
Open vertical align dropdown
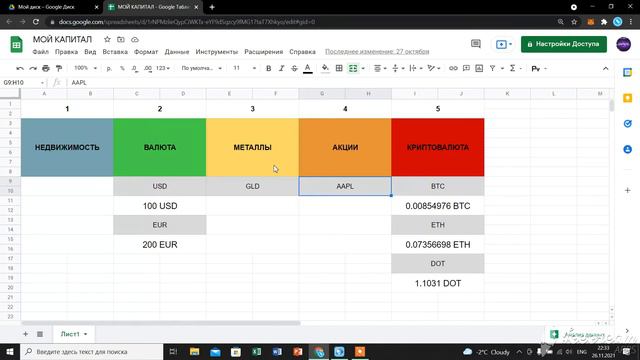pos(398,69)
